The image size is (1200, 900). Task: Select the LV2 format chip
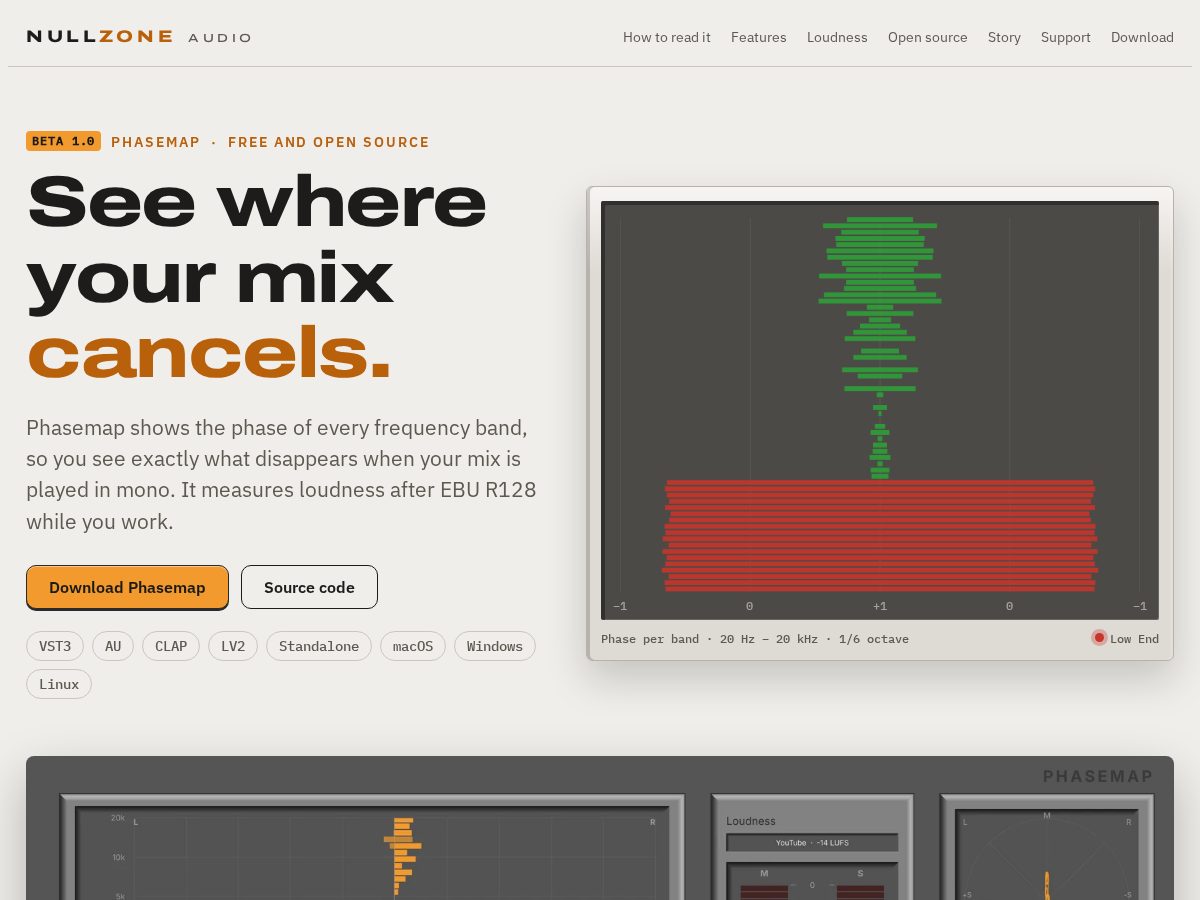click(233, 646)
